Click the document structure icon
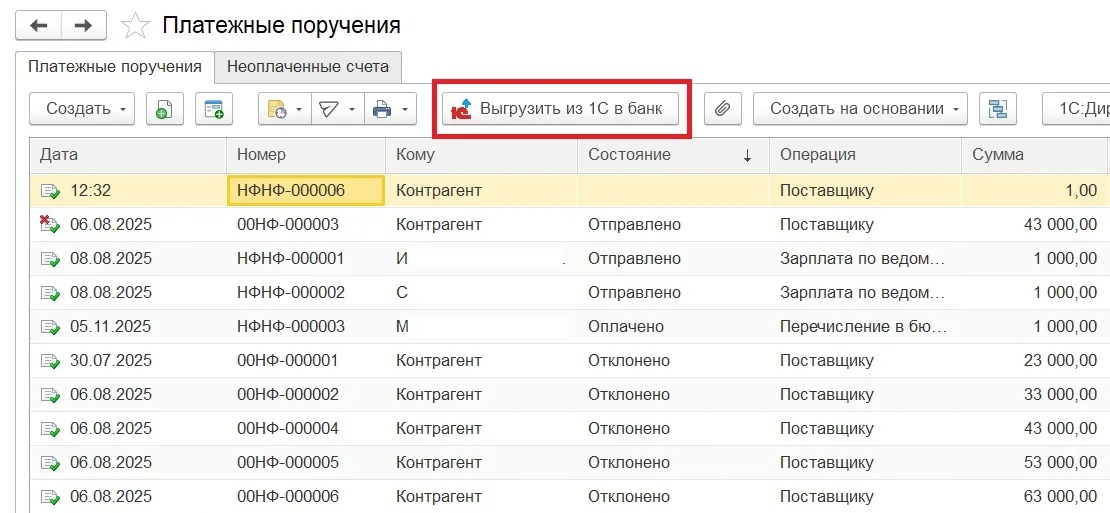The height and width of the screenshot is (513, 1110). pyautogui.click(x=997, y=109)
